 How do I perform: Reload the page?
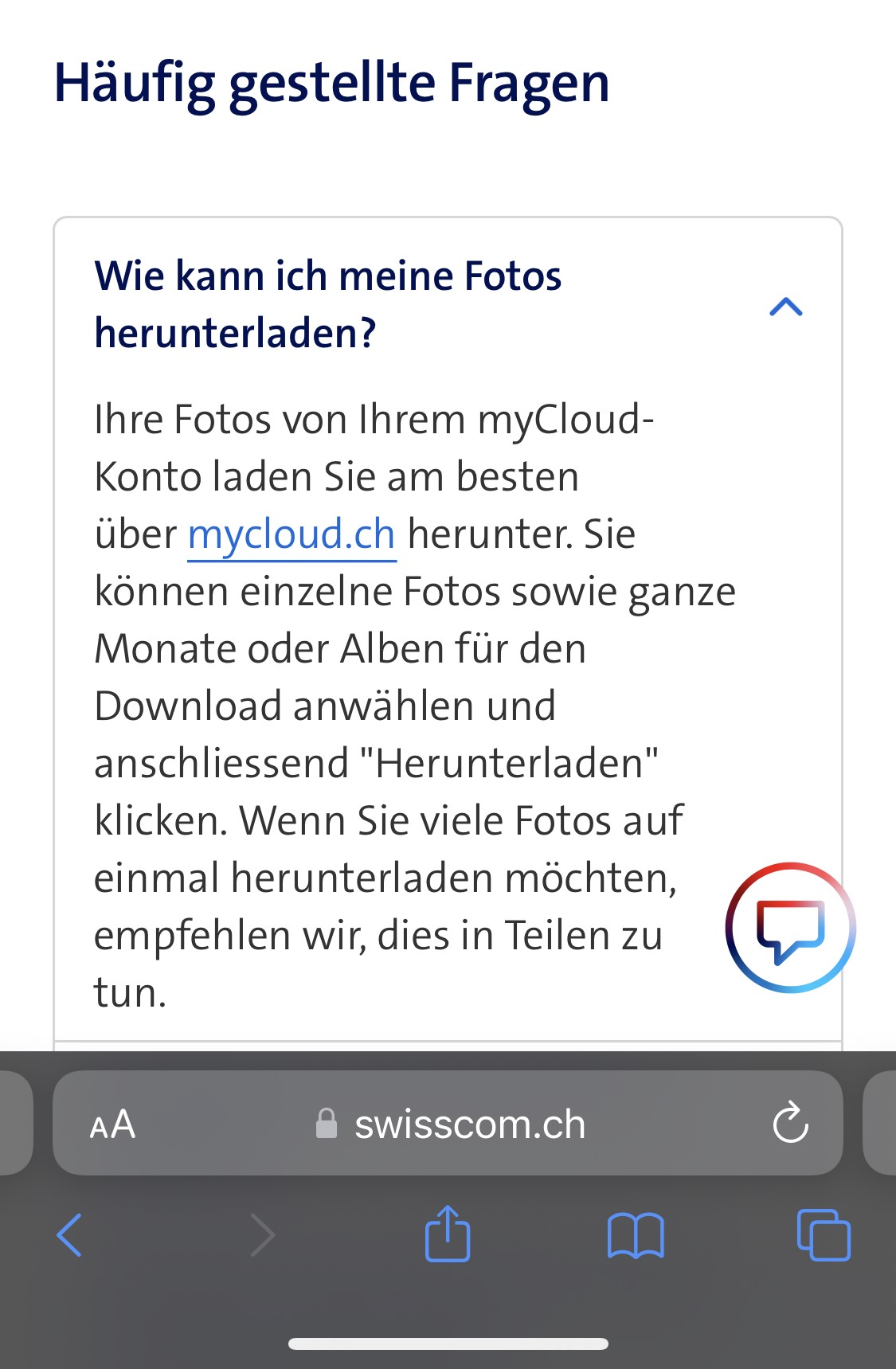pos(790,1123)
